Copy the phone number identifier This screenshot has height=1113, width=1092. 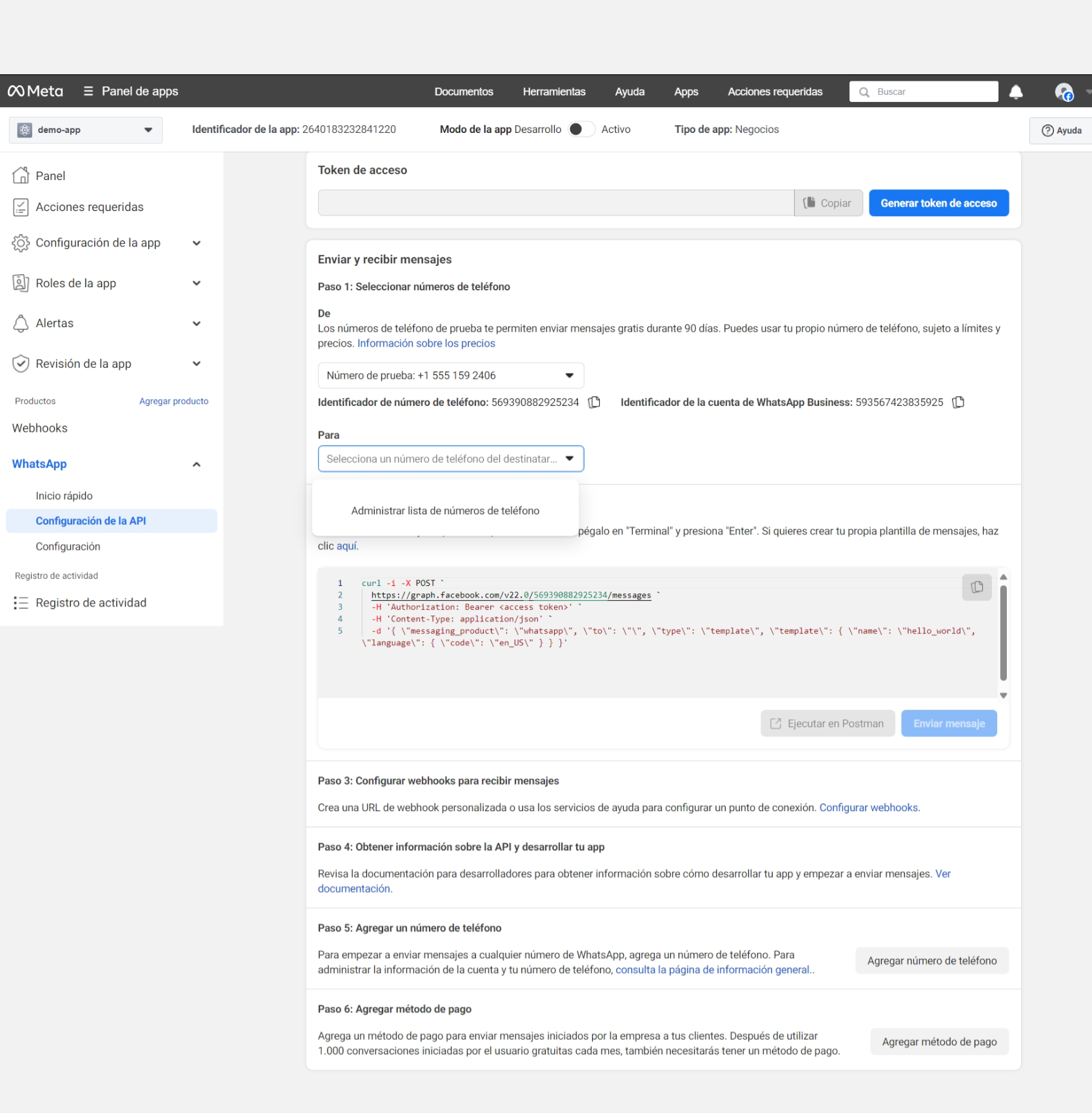tap(595, 402)
